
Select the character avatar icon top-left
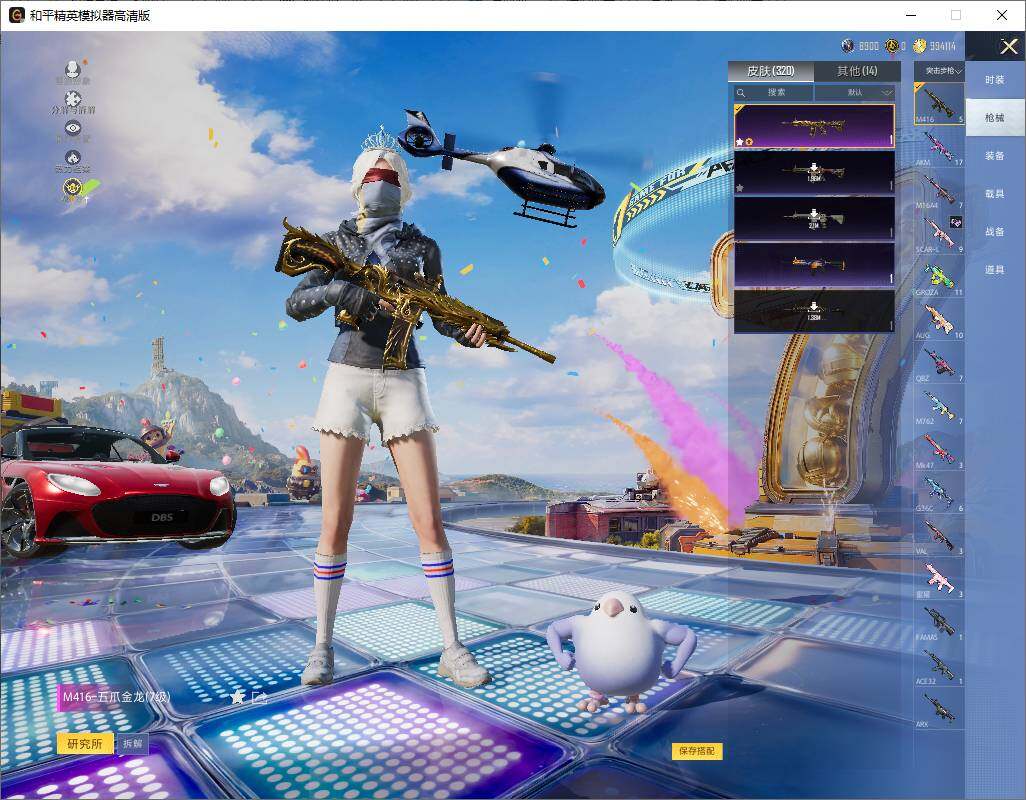(72, 67)
